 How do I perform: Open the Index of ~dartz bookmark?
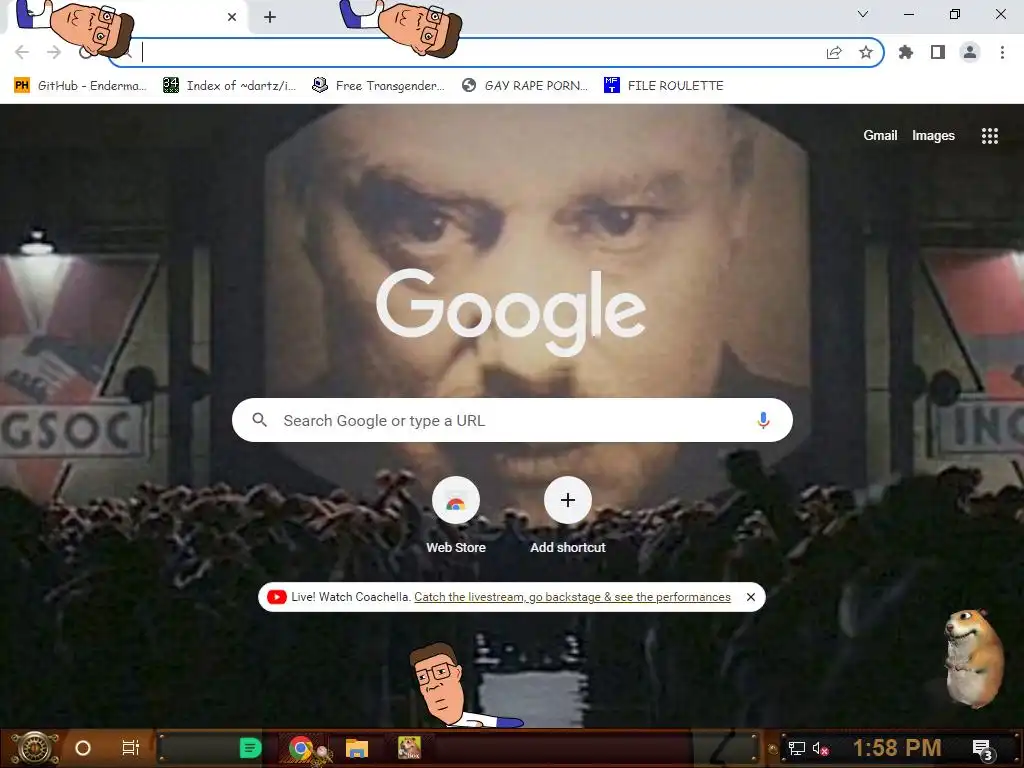[229, 86]
